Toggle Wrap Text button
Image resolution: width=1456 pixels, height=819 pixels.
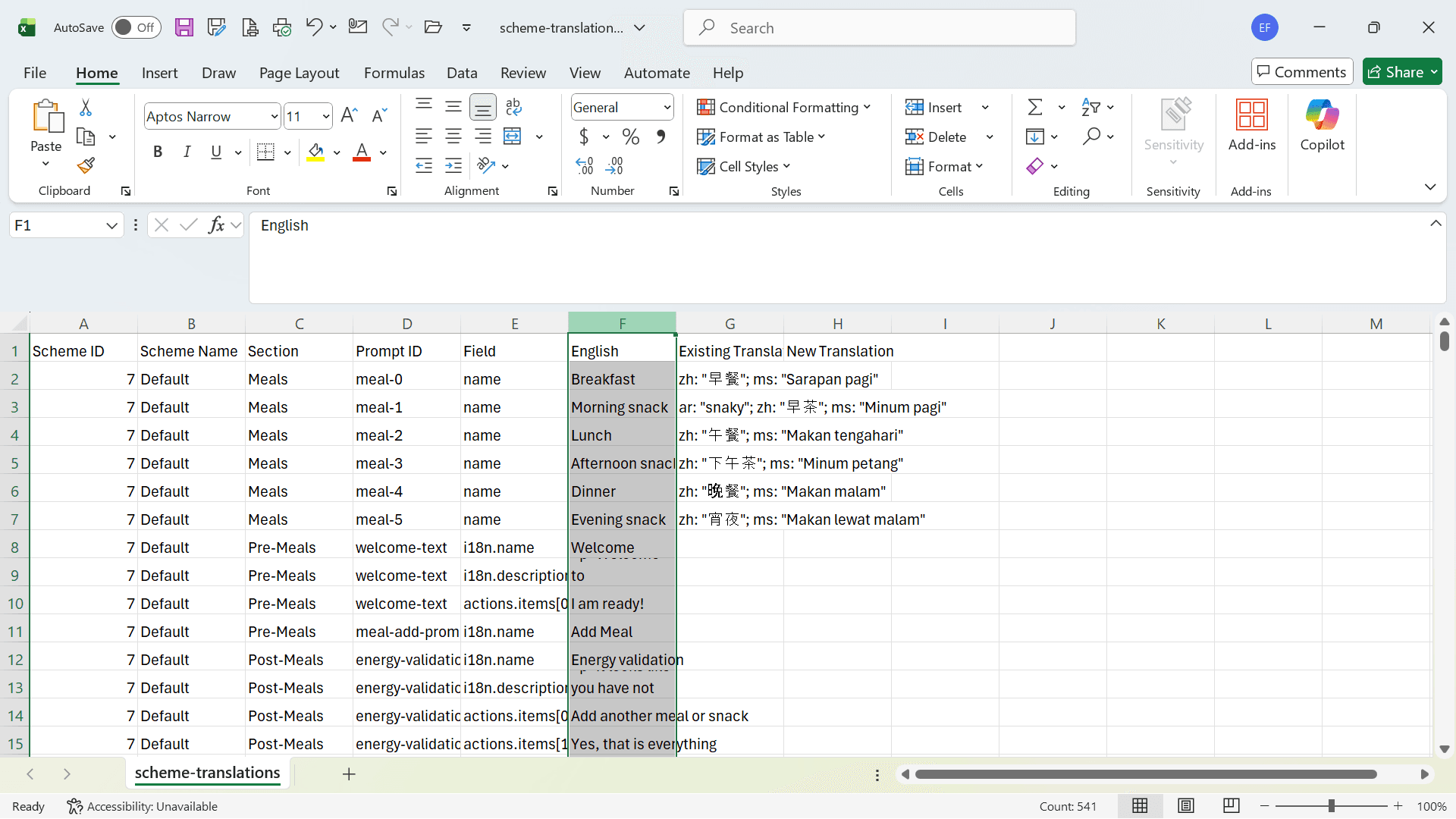click(x=513, y=107)
